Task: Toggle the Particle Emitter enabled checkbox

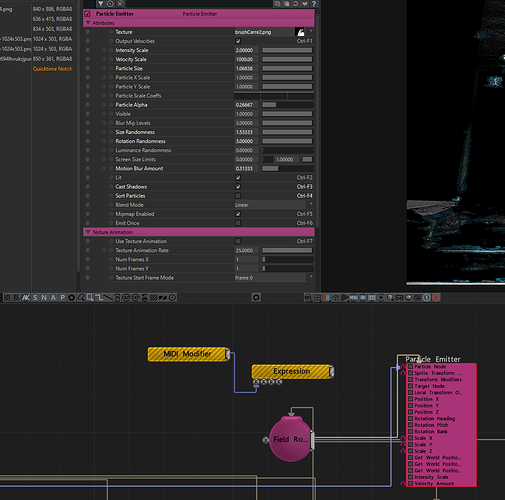Action: tap(87, 14)
